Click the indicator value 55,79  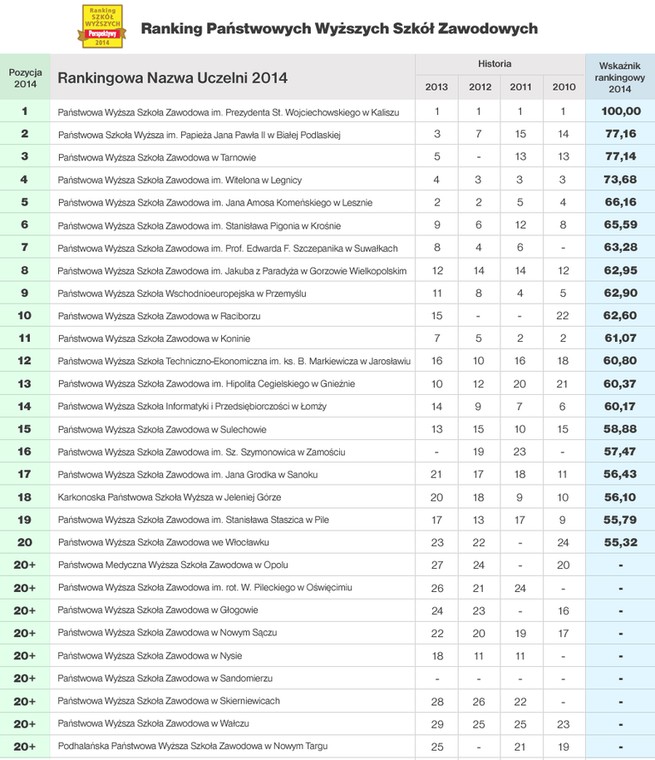point(620,520)
